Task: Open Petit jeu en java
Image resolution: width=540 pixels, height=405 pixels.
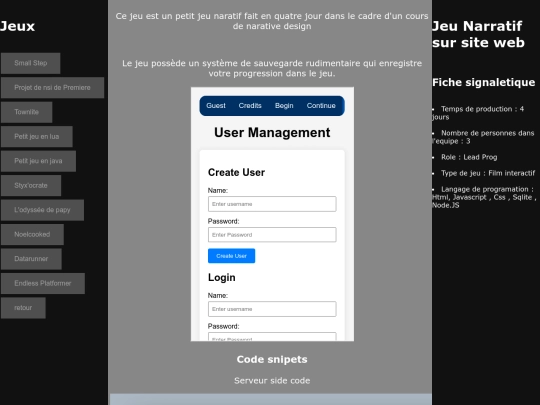Action: [38, 161]
